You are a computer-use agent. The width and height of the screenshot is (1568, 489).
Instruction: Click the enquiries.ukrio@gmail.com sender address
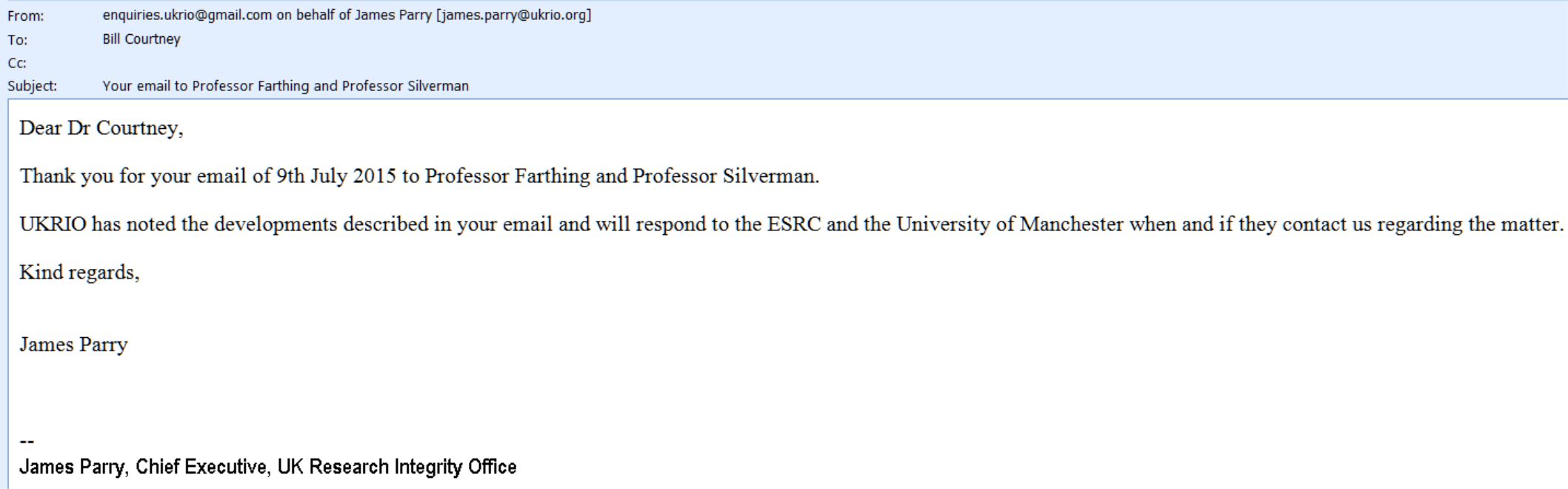click(187, 15)
